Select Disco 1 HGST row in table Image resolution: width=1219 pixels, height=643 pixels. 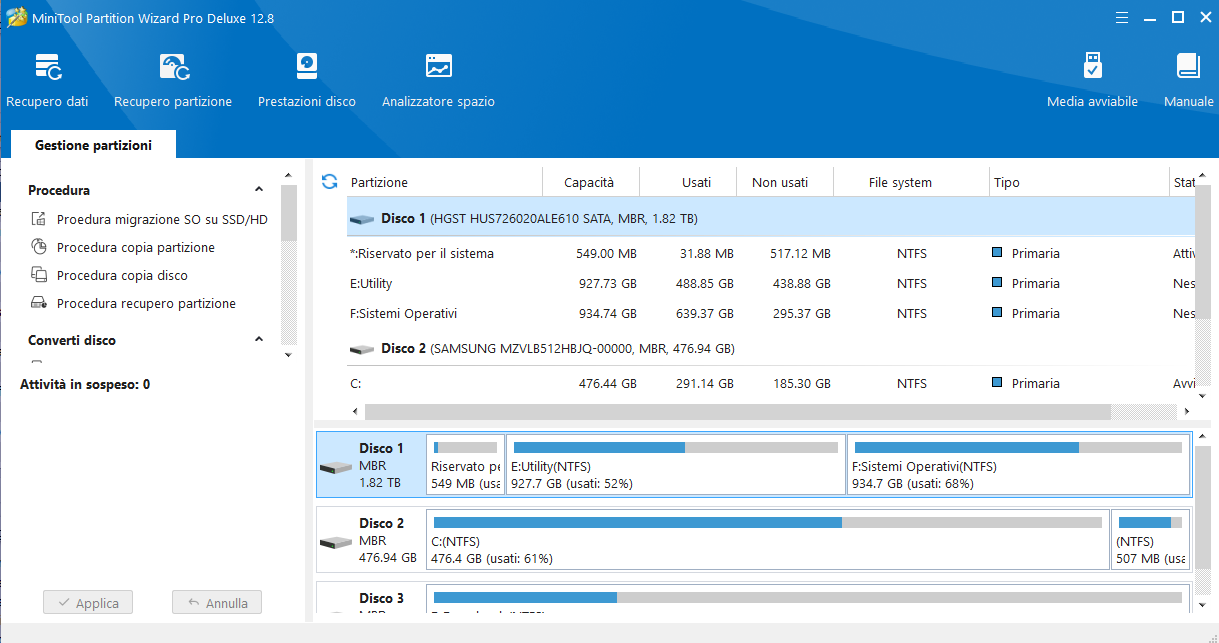pyautogui.click(x=771, y=218)
